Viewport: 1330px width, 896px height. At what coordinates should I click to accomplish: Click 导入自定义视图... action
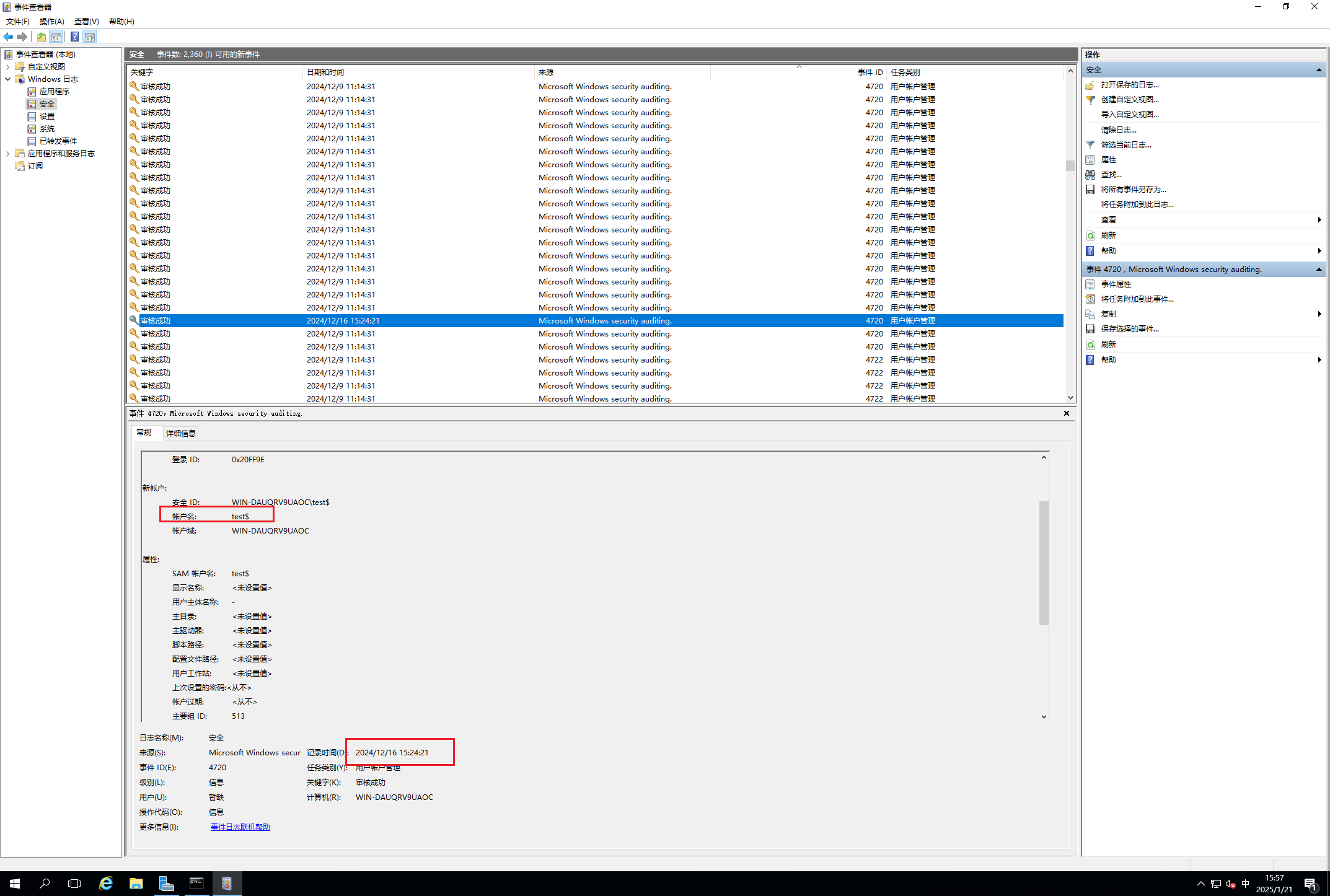pos(1130,115)
